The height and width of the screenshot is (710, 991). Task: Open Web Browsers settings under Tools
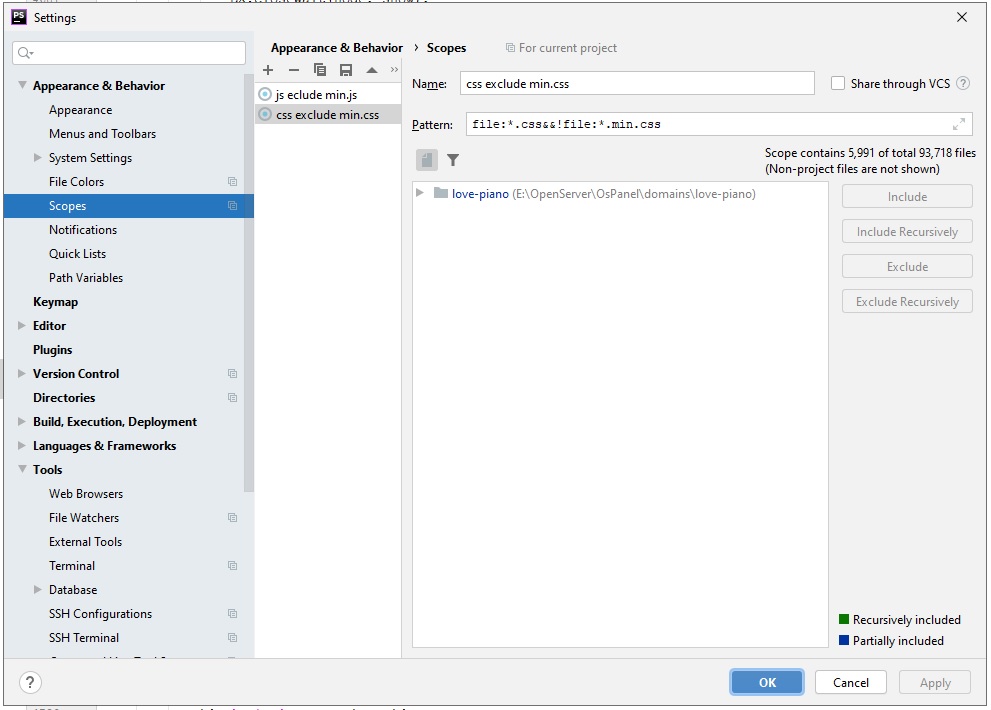click(86, 494)
